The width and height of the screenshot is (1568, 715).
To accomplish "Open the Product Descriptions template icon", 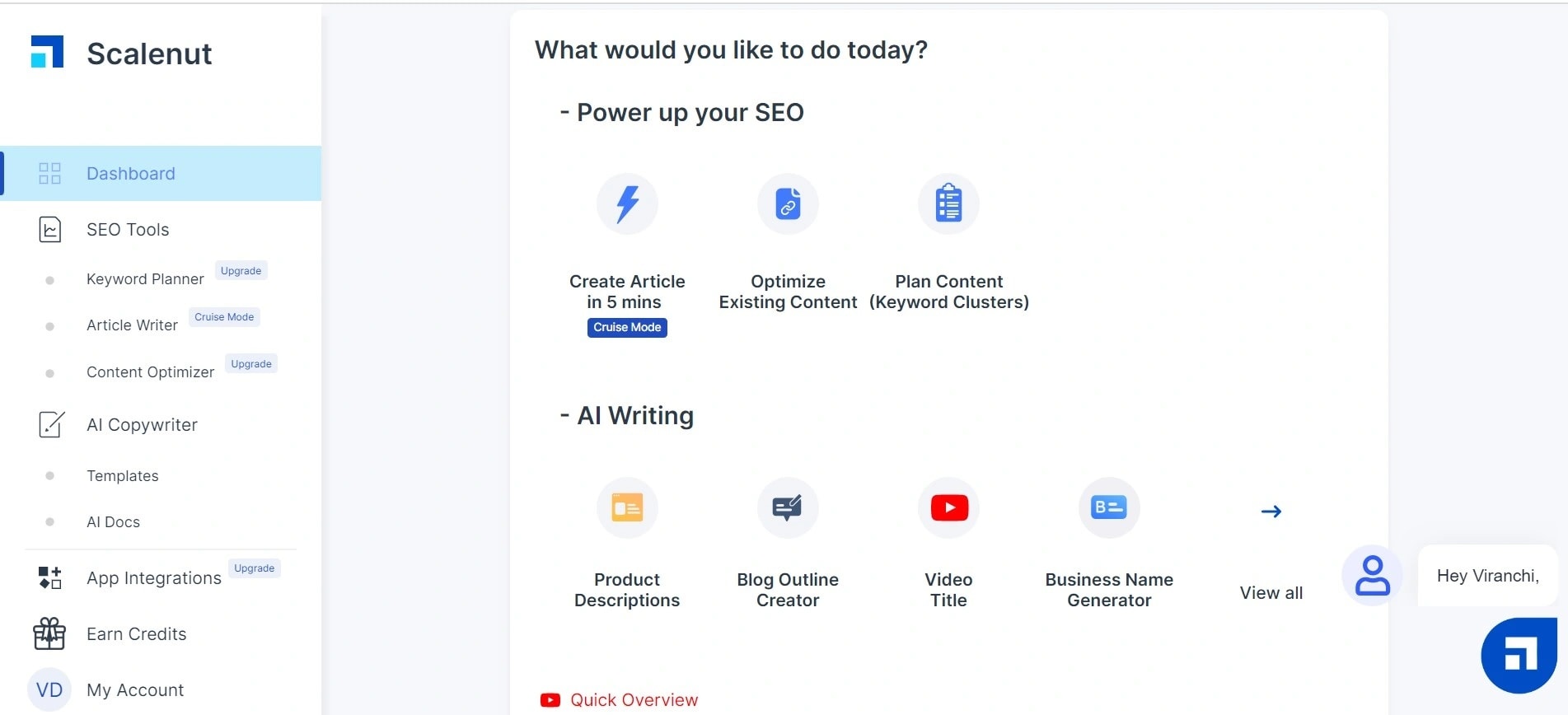I will coord(627,507).
